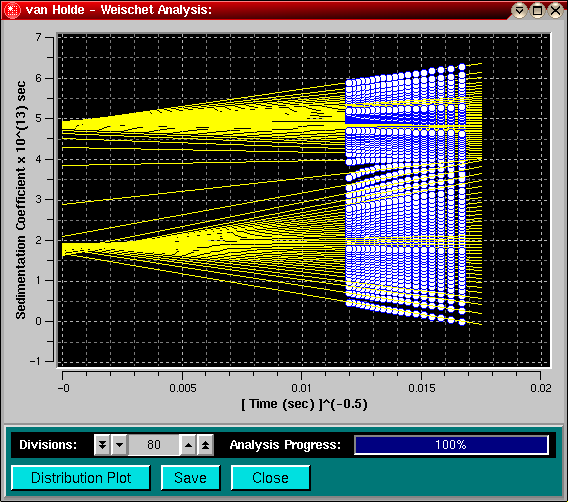Click the Divisions: label text
Screen dimensions: 568x502
click(48, 444)
